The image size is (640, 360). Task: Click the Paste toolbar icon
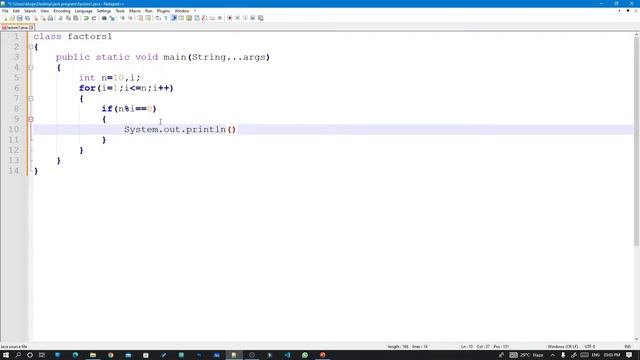76,18
